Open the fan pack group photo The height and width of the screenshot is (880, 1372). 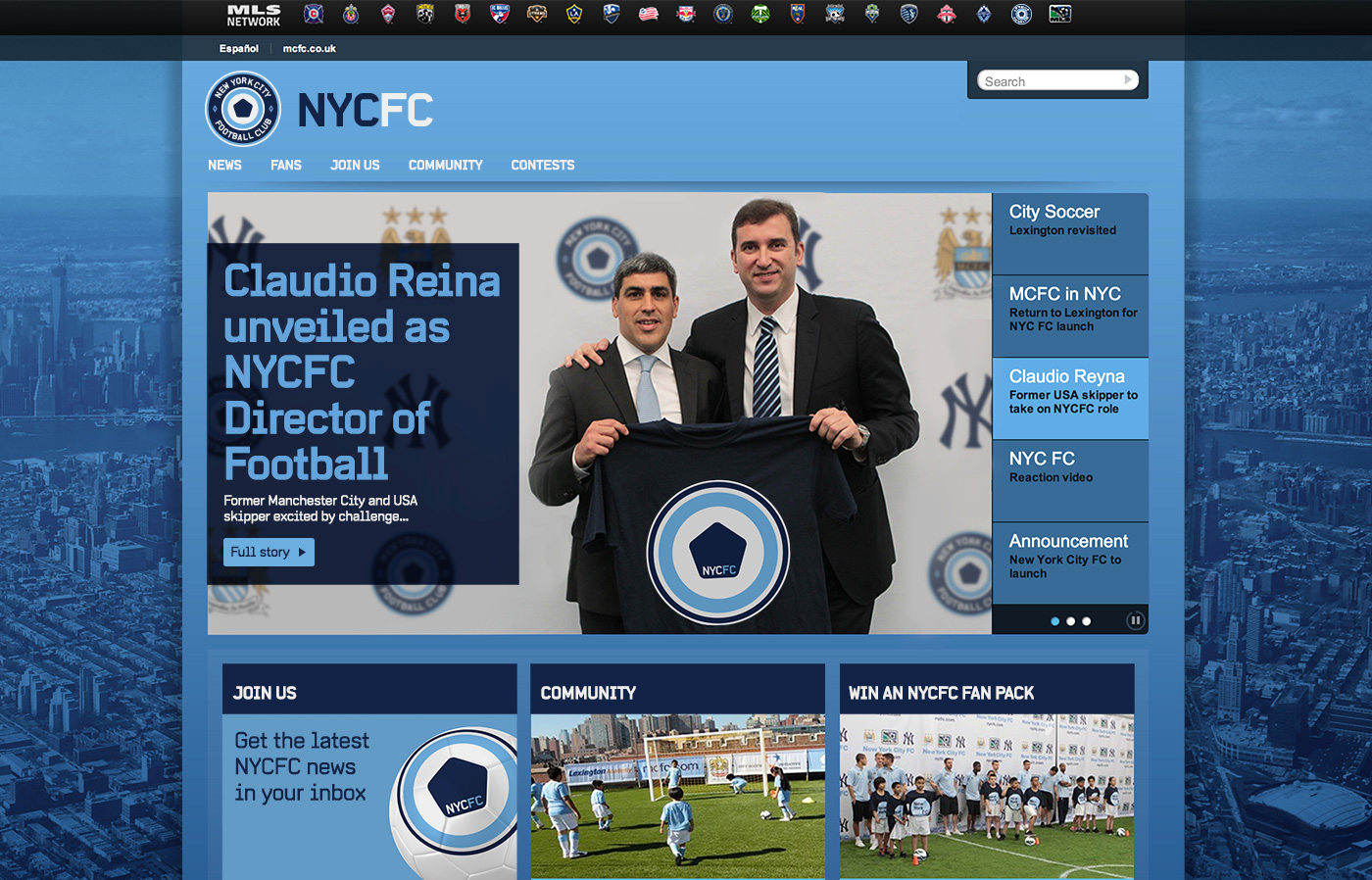click(x=987, y=796)
